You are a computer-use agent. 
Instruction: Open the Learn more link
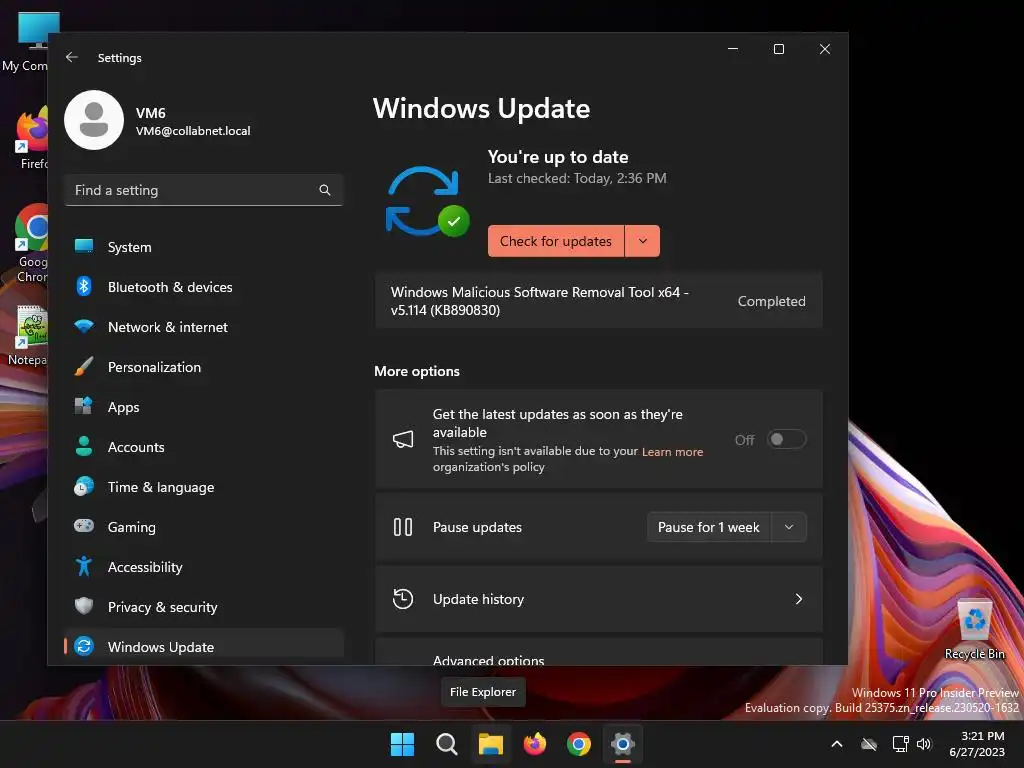tap(672, 452)
